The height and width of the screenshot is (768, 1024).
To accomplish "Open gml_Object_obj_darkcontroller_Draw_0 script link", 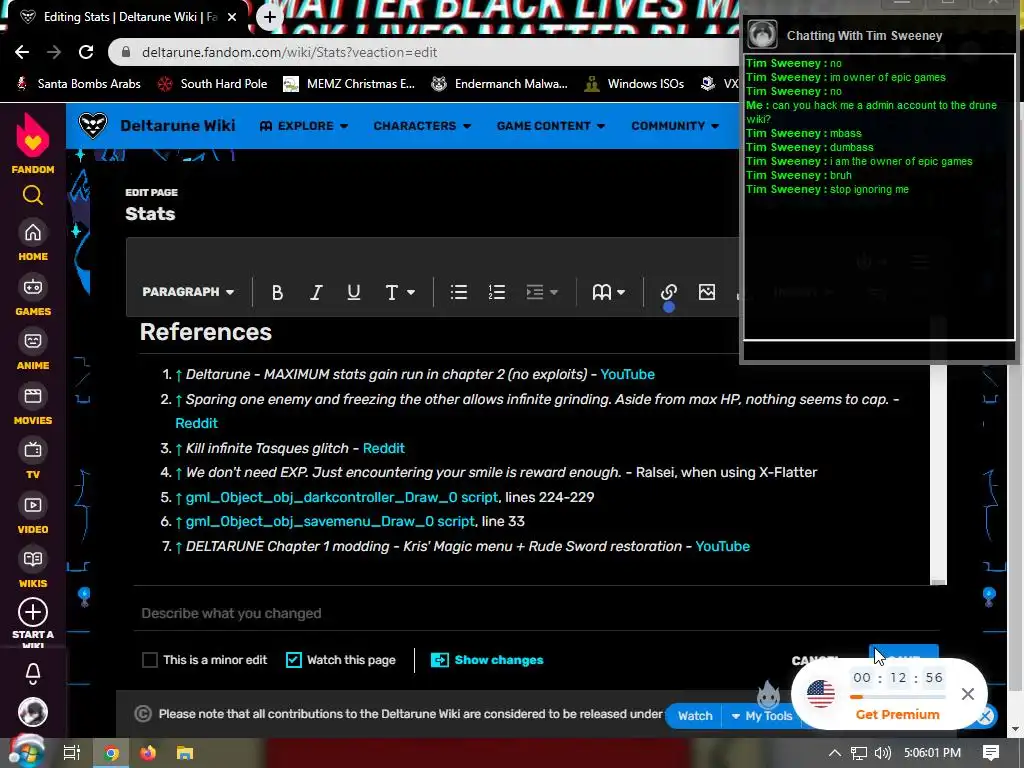I will point(342,497).
